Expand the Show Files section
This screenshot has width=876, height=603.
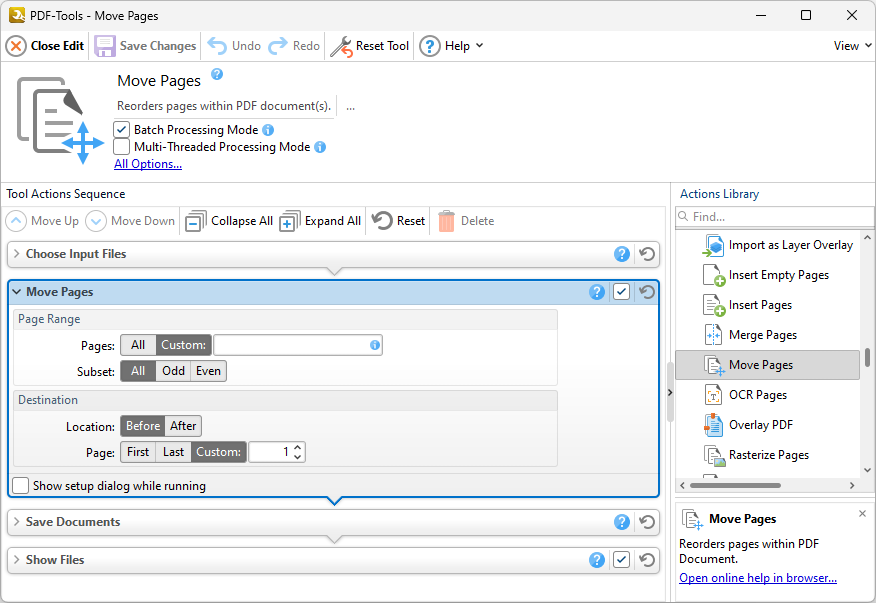point(17,560)
